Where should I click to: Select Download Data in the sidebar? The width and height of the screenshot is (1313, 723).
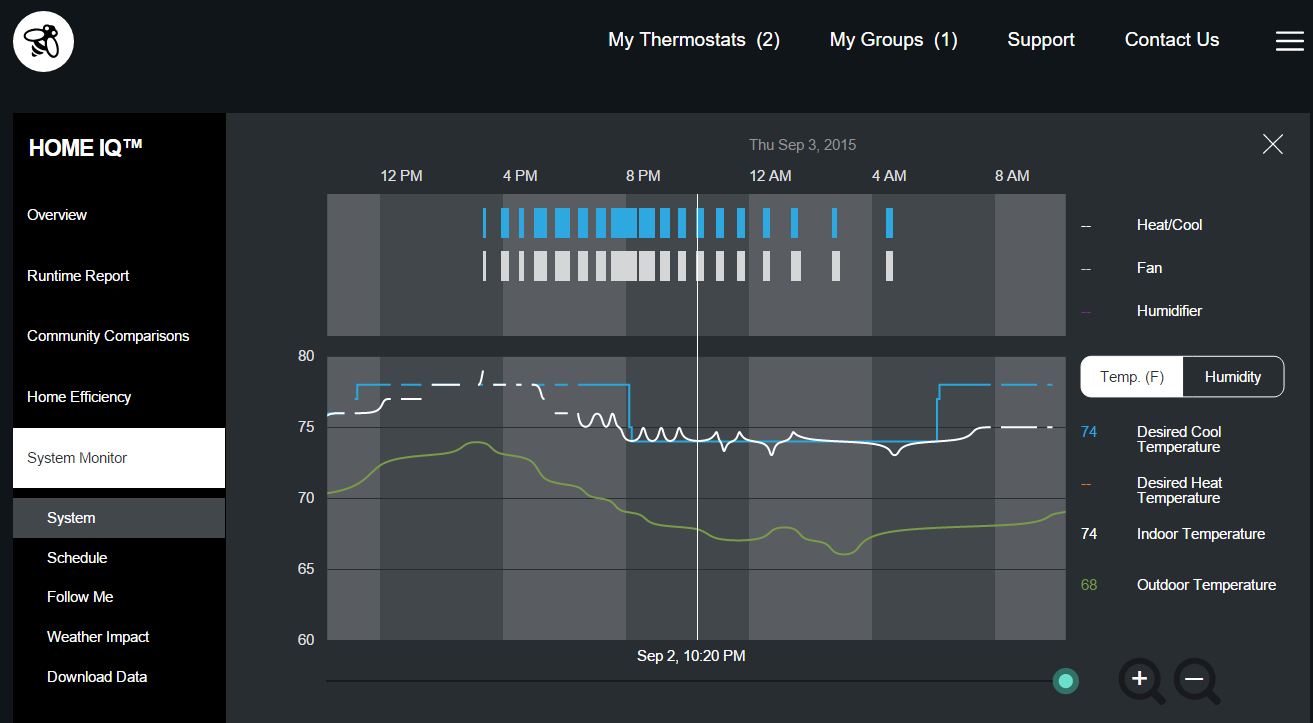[97, 677]
